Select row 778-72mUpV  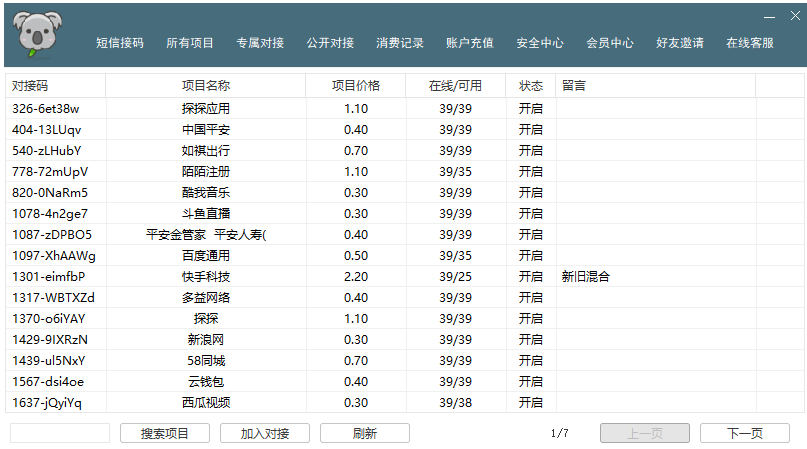click(405, 171)
